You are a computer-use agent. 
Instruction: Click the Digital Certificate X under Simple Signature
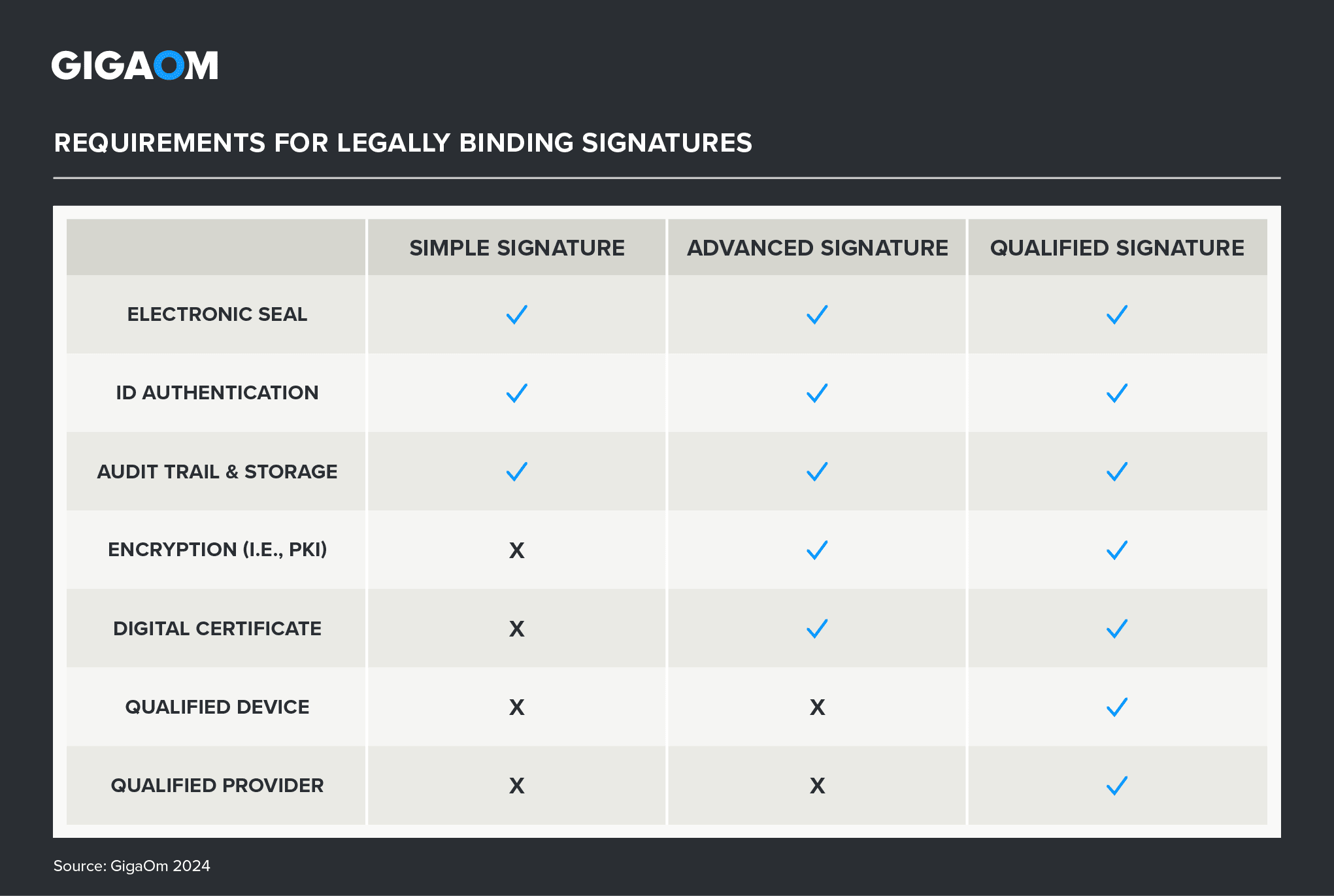516,629
